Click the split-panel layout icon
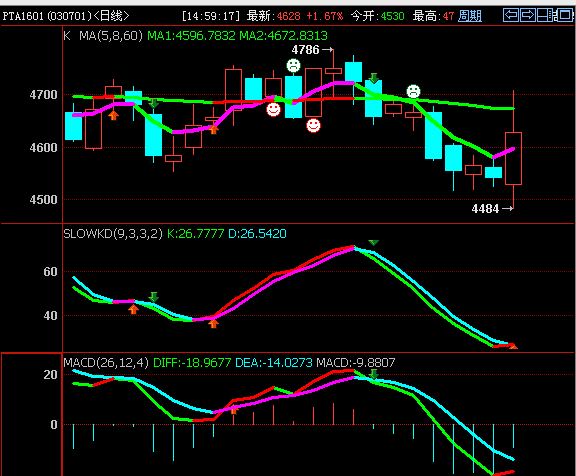This screenshot has height=476, width=576. point(546,15)
